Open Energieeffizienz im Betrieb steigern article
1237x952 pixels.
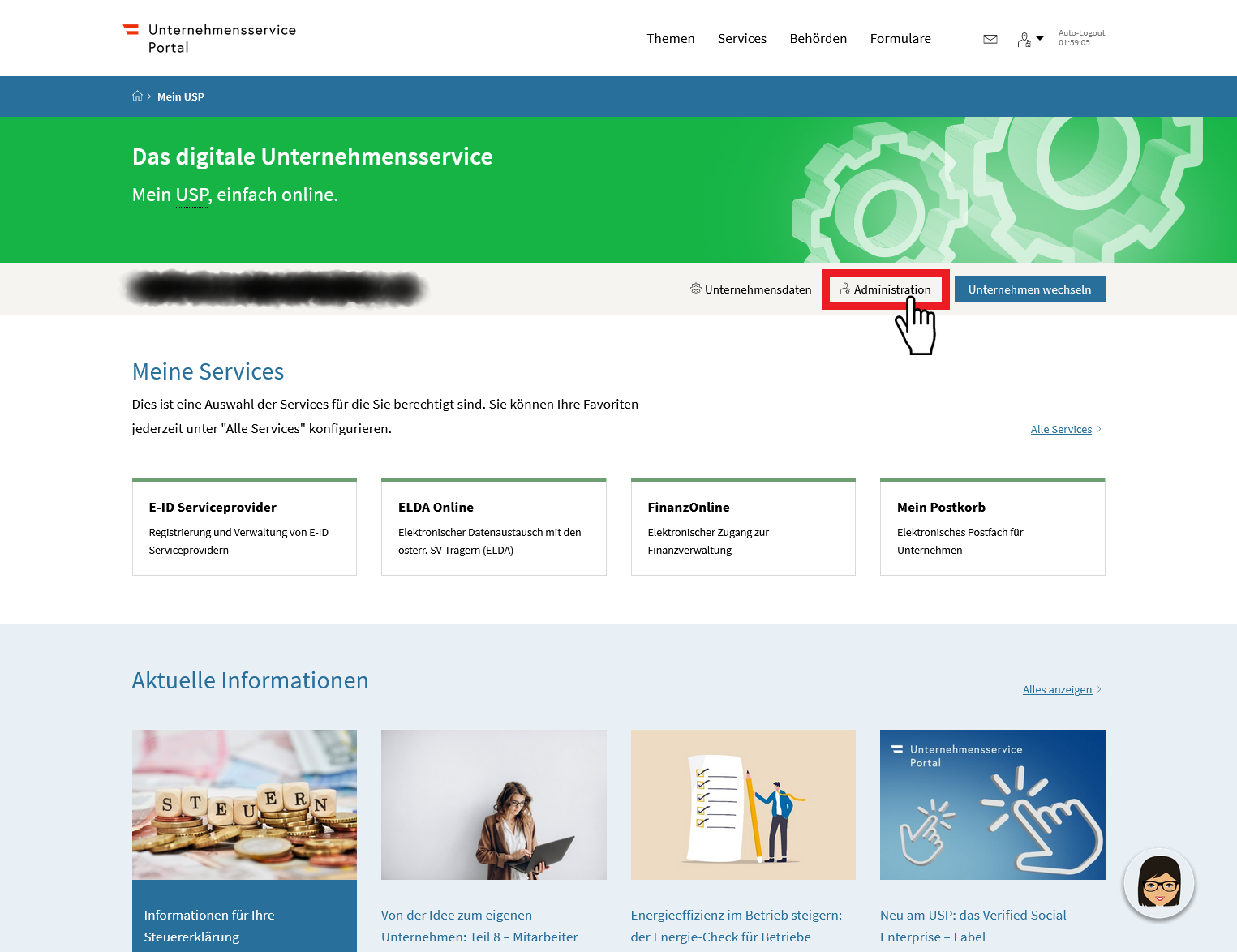click(x=737, y=925)
